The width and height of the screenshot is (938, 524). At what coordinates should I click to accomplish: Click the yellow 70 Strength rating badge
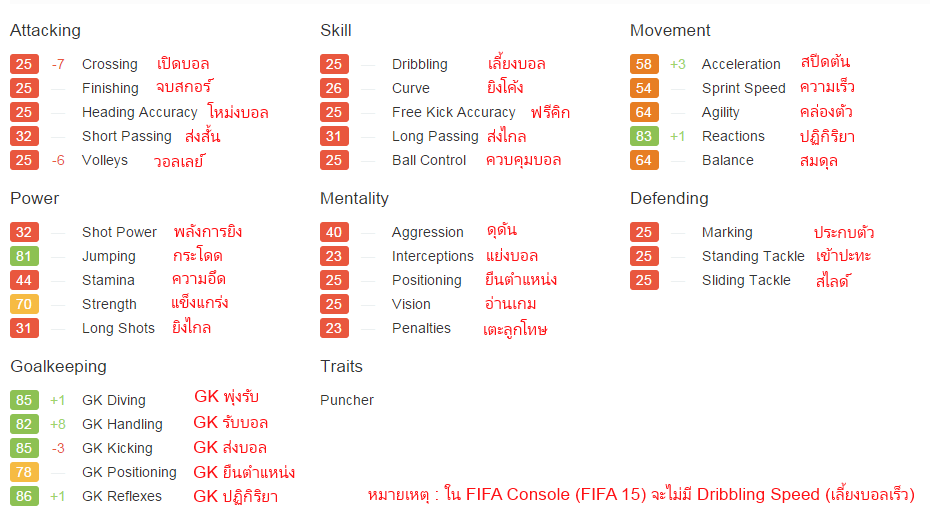[x=24, y=304]
